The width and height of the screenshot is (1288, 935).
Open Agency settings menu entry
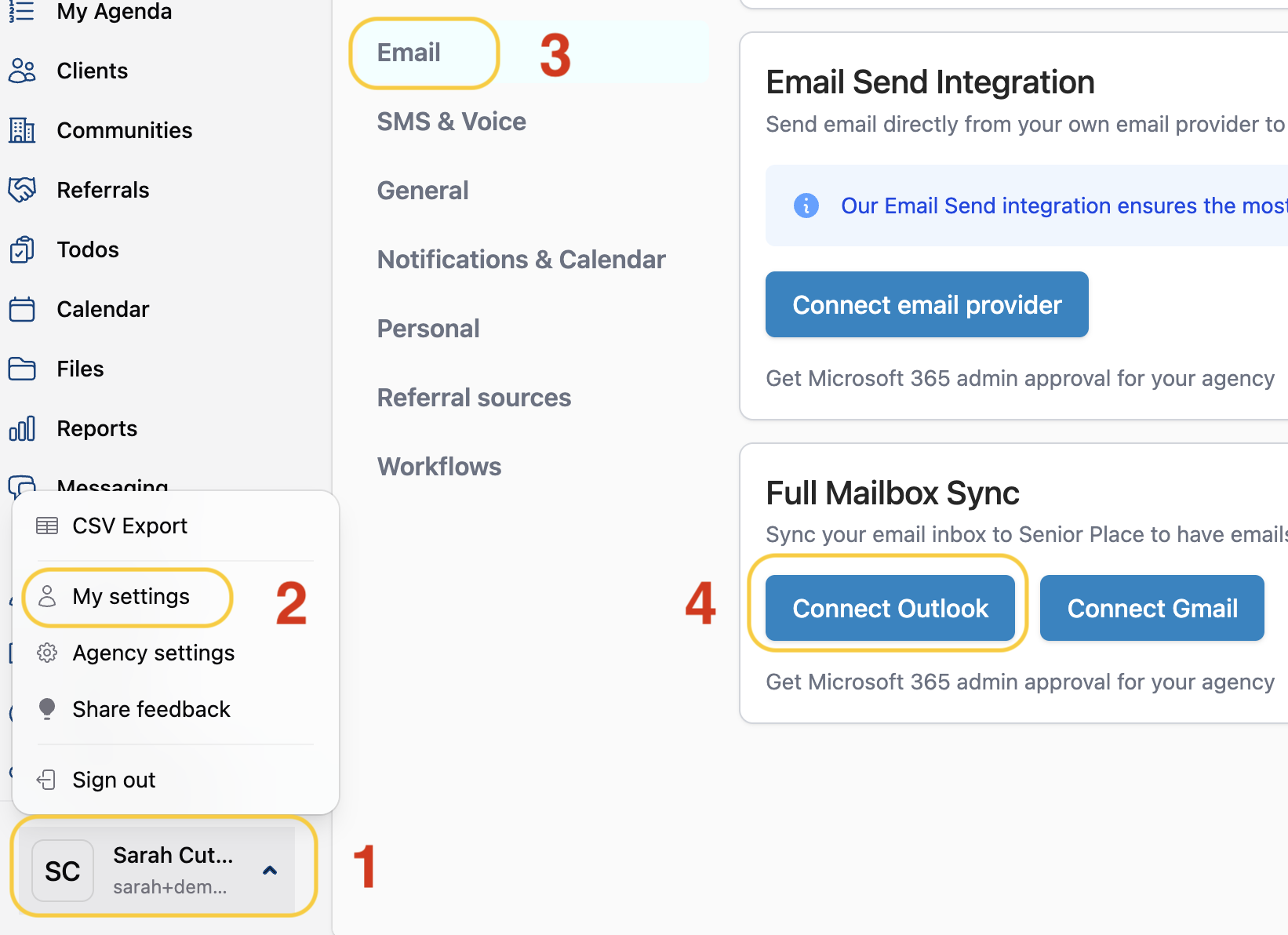point(153,653)
